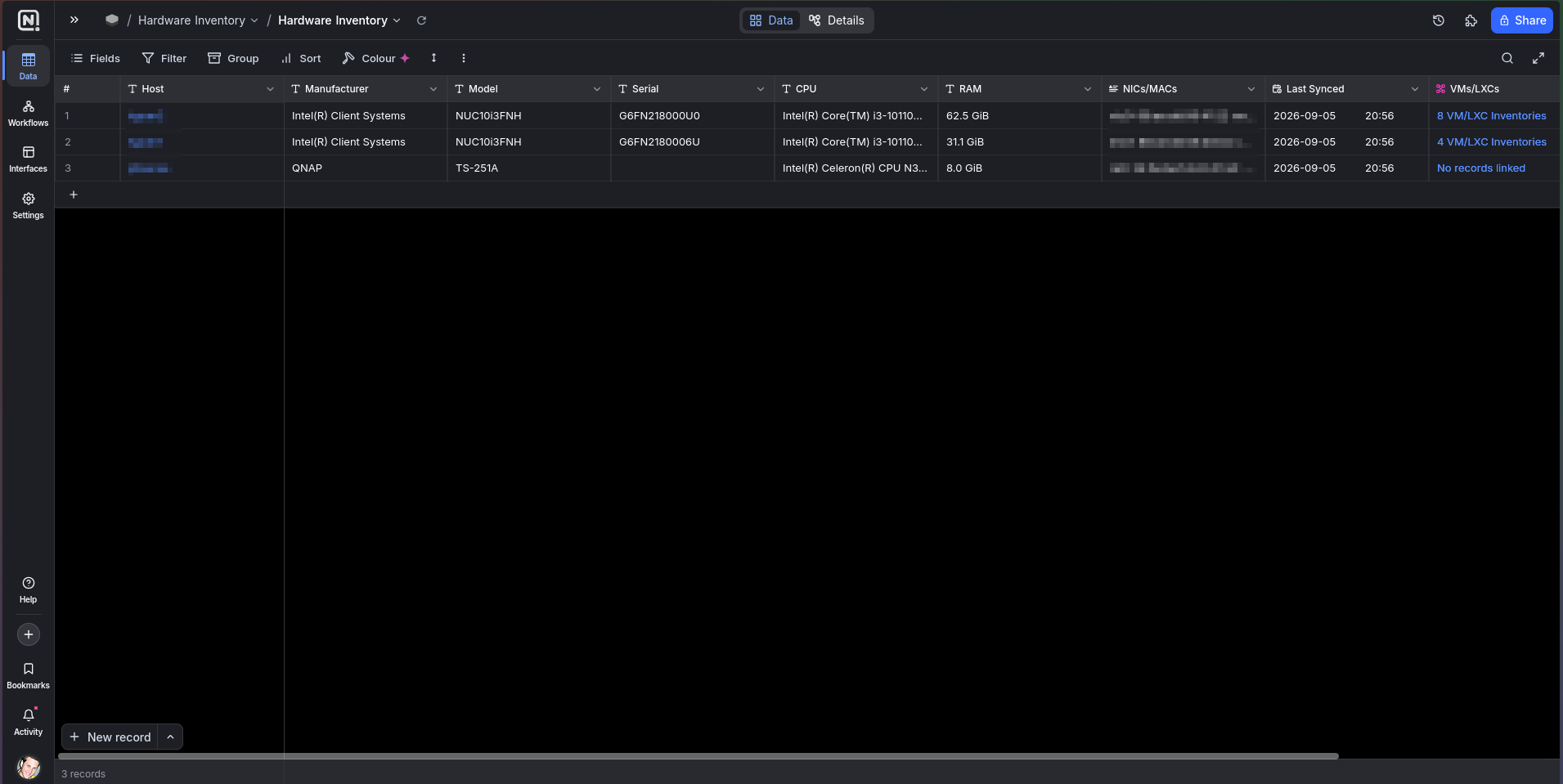The image size is (1563, 784).
Task: Open the RAM column dropdown
Action: pyautogui.click(x=1088, y=89)
